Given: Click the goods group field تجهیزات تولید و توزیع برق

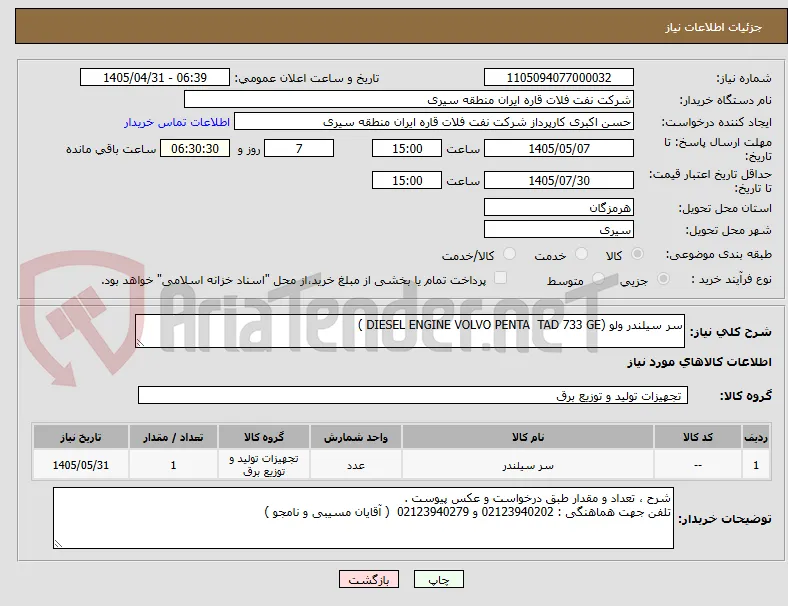Looking at the screenshot, I should tap(413, 395).
